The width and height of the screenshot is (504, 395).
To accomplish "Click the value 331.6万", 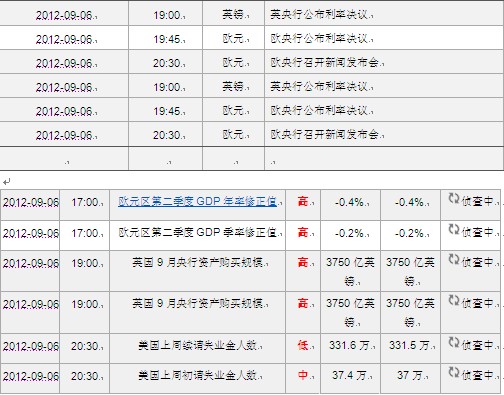I will click(x=349, y=345).
